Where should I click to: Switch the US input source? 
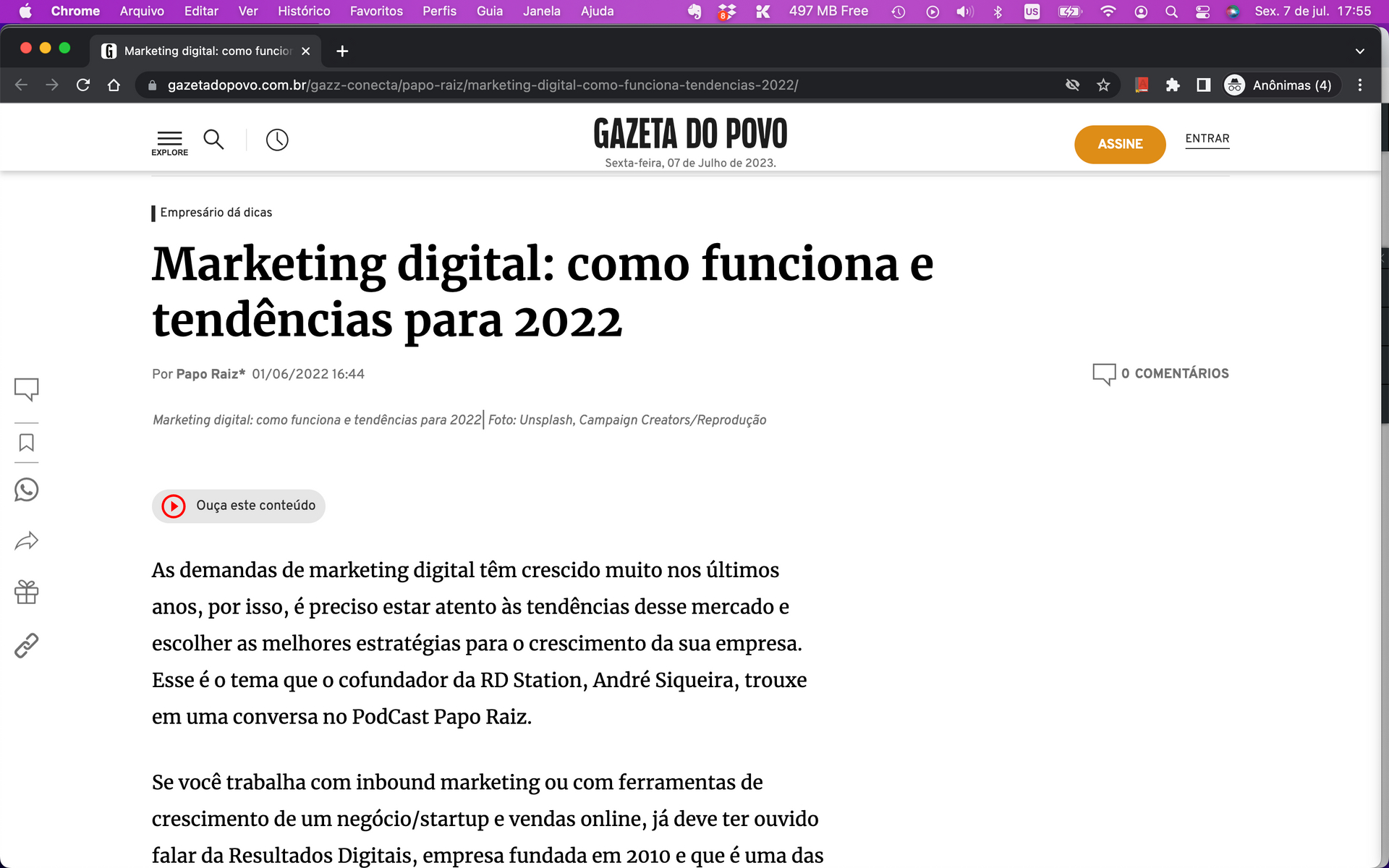1032,11
